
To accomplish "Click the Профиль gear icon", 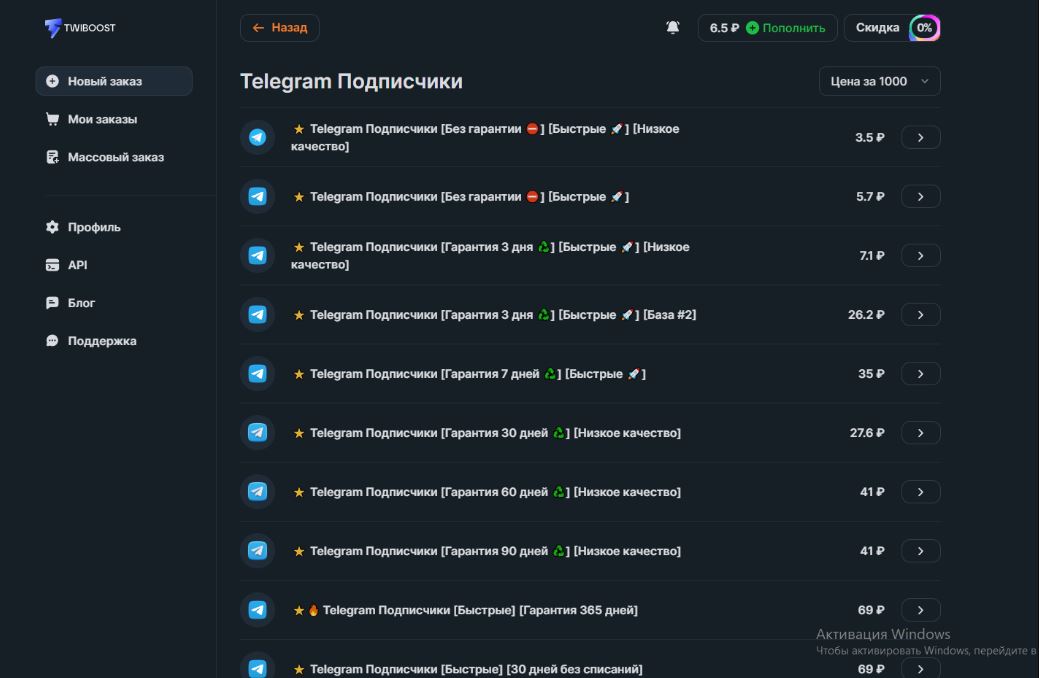I will point(52,227).
